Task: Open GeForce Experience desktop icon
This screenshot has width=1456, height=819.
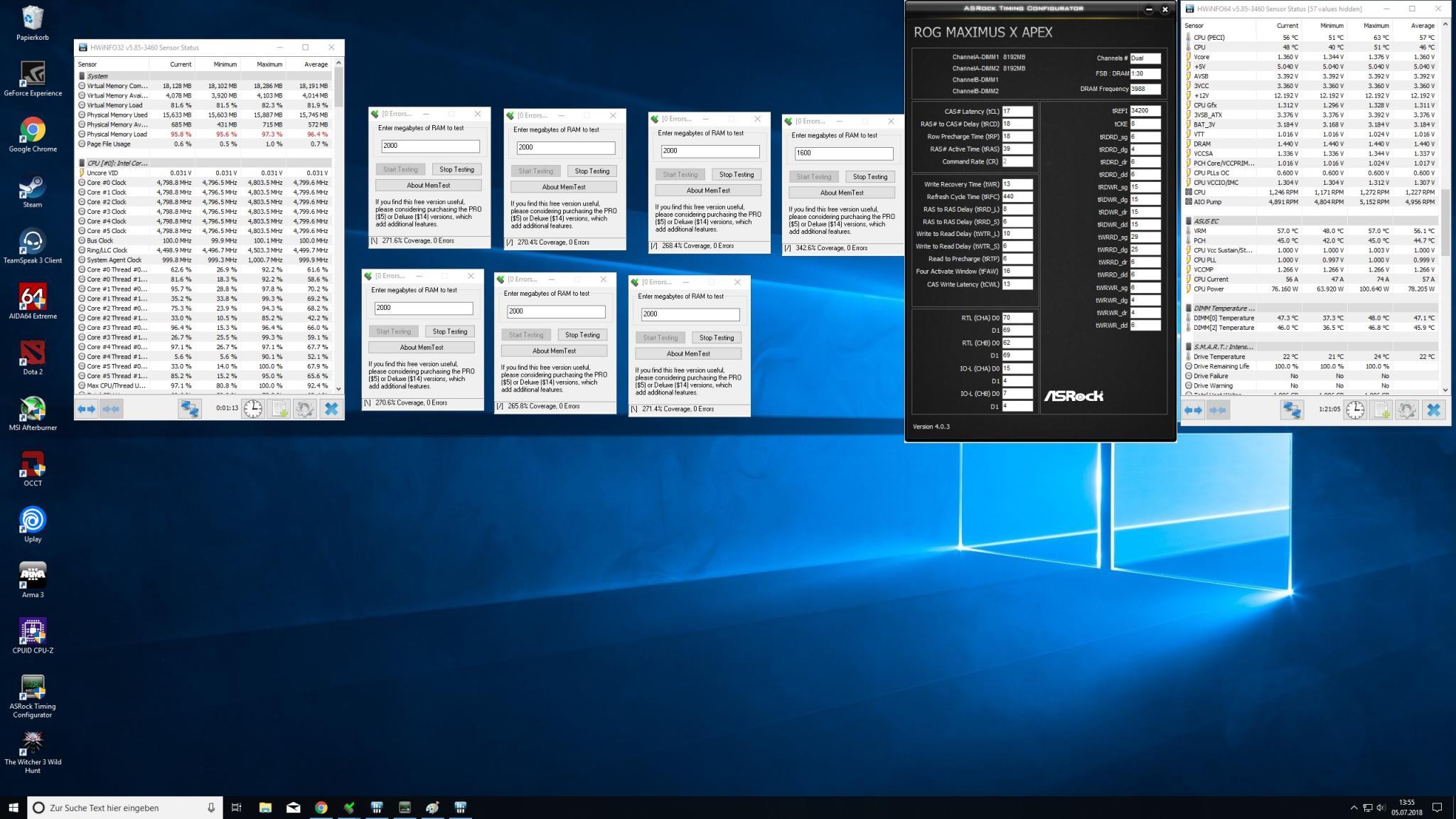Action: [x=33, y=79]
